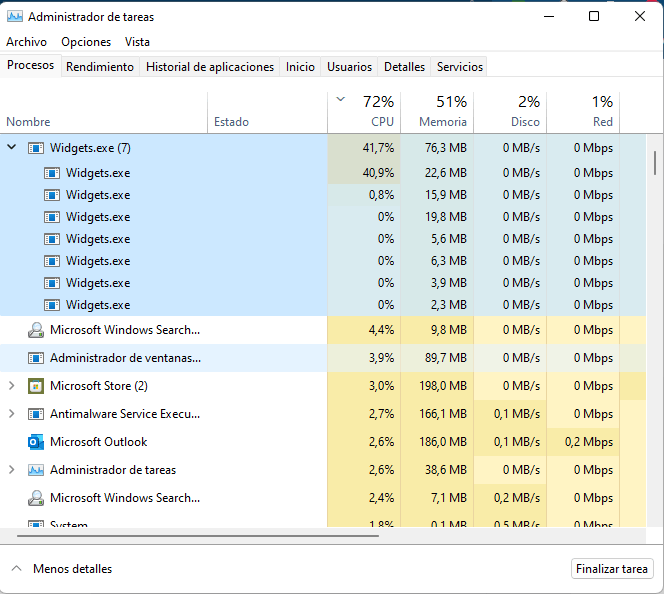The height and width of the screenshot is (594, 664).
Task: Expand the Microsoft Store (2) group
Action: point(12,386)
